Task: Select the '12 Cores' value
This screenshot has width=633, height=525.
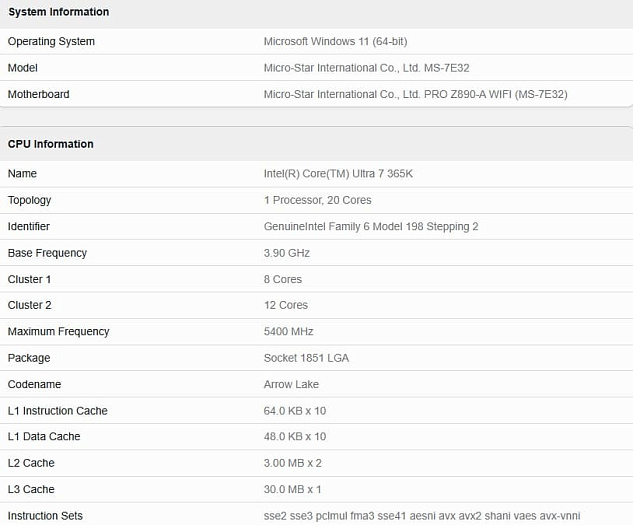Action: point(286,305)
